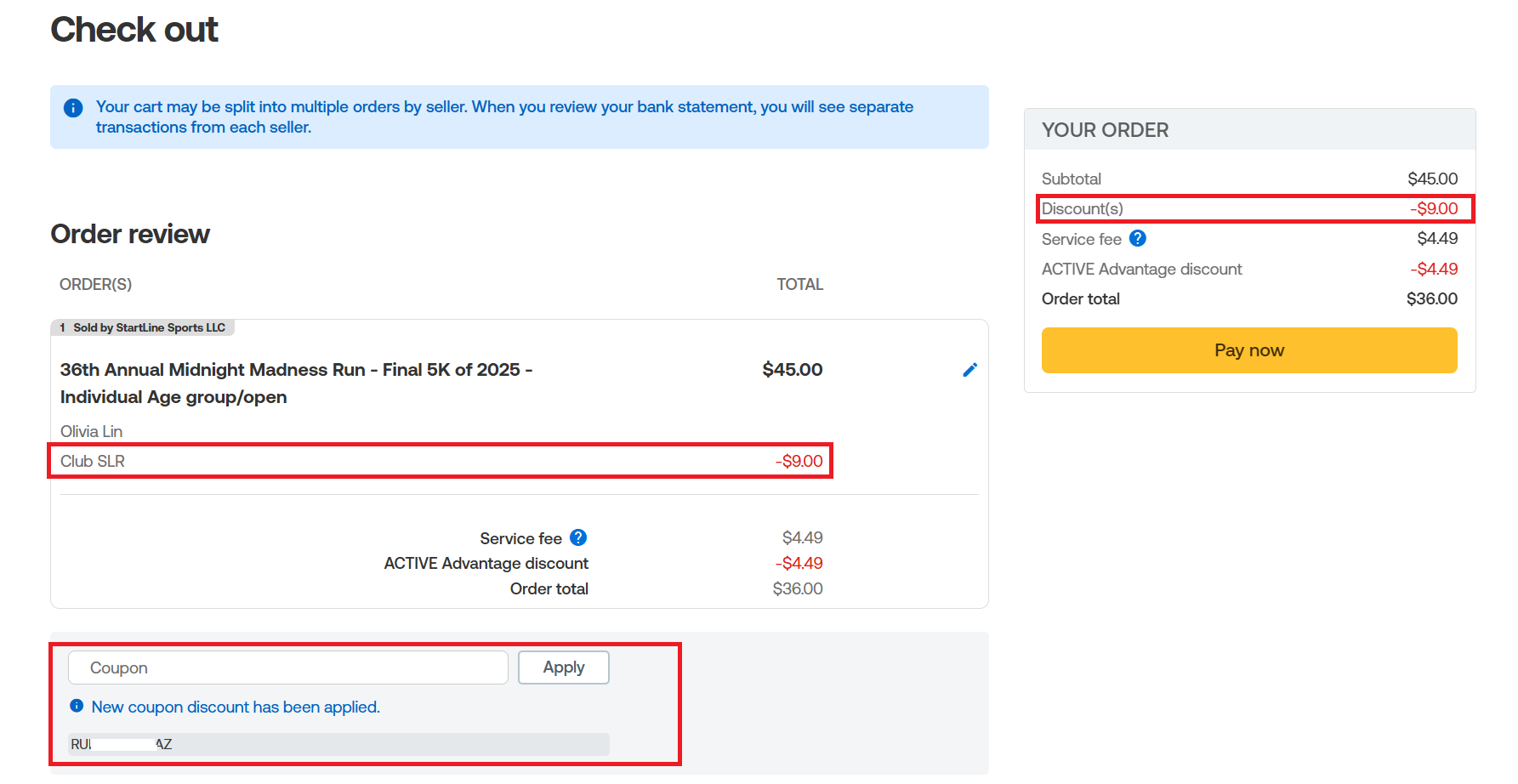Click info icon beside coupon applied message
1518x784 pixels.
click(x=77, y=706)
